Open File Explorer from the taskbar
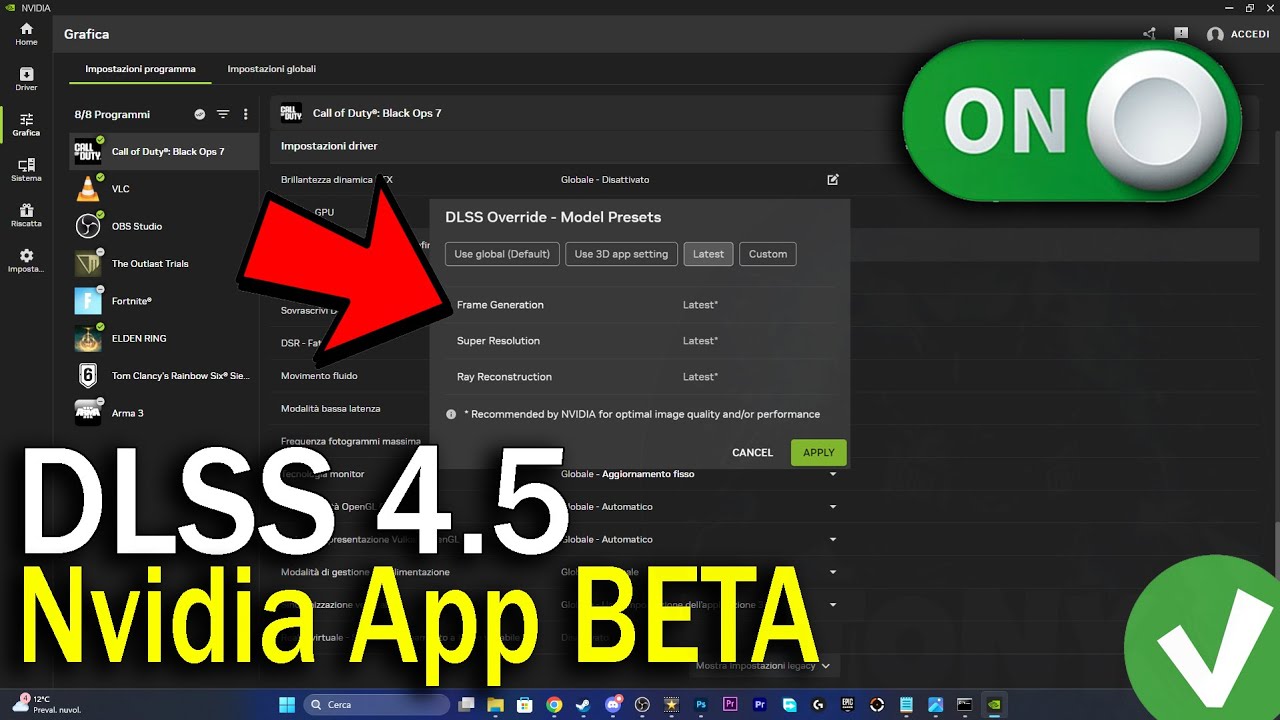The image size is (1280, 720). [494, 704]
